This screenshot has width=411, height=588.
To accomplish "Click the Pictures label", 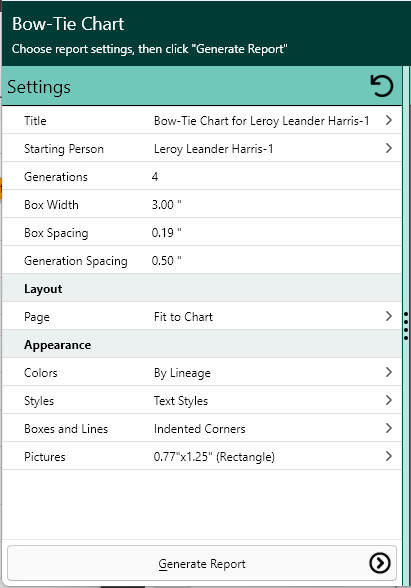I will 45,456.
